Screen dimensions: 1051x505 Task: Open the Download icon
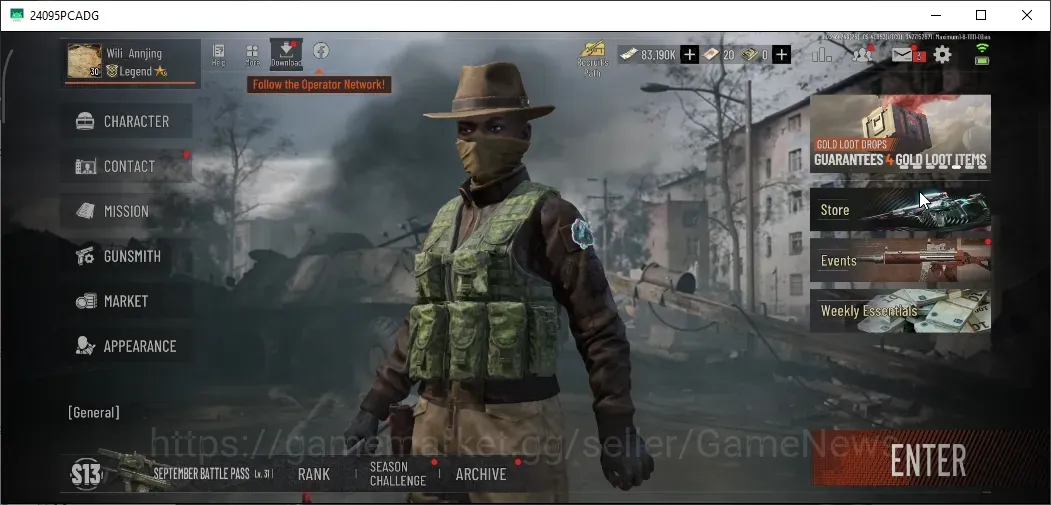pyautogui.click(x=286, y=54)
